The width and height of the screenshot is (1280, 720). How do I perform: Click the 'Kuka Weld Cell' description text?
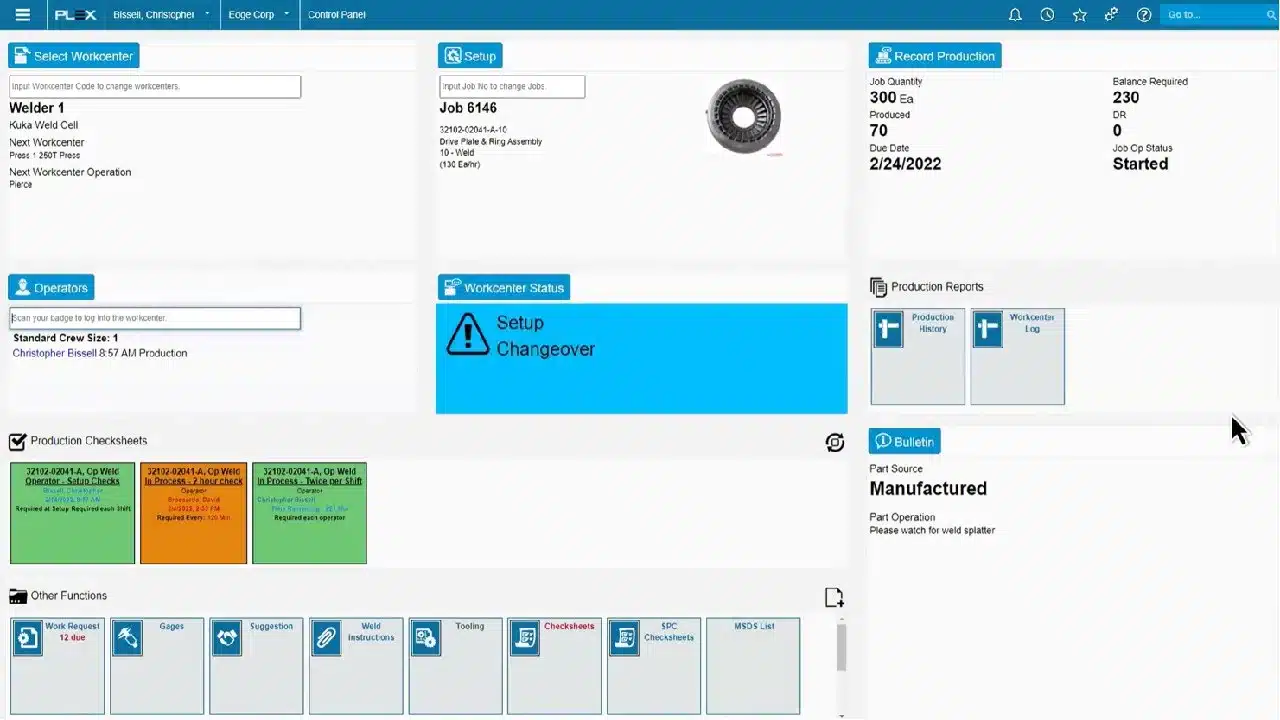click(x=43, y=125)
